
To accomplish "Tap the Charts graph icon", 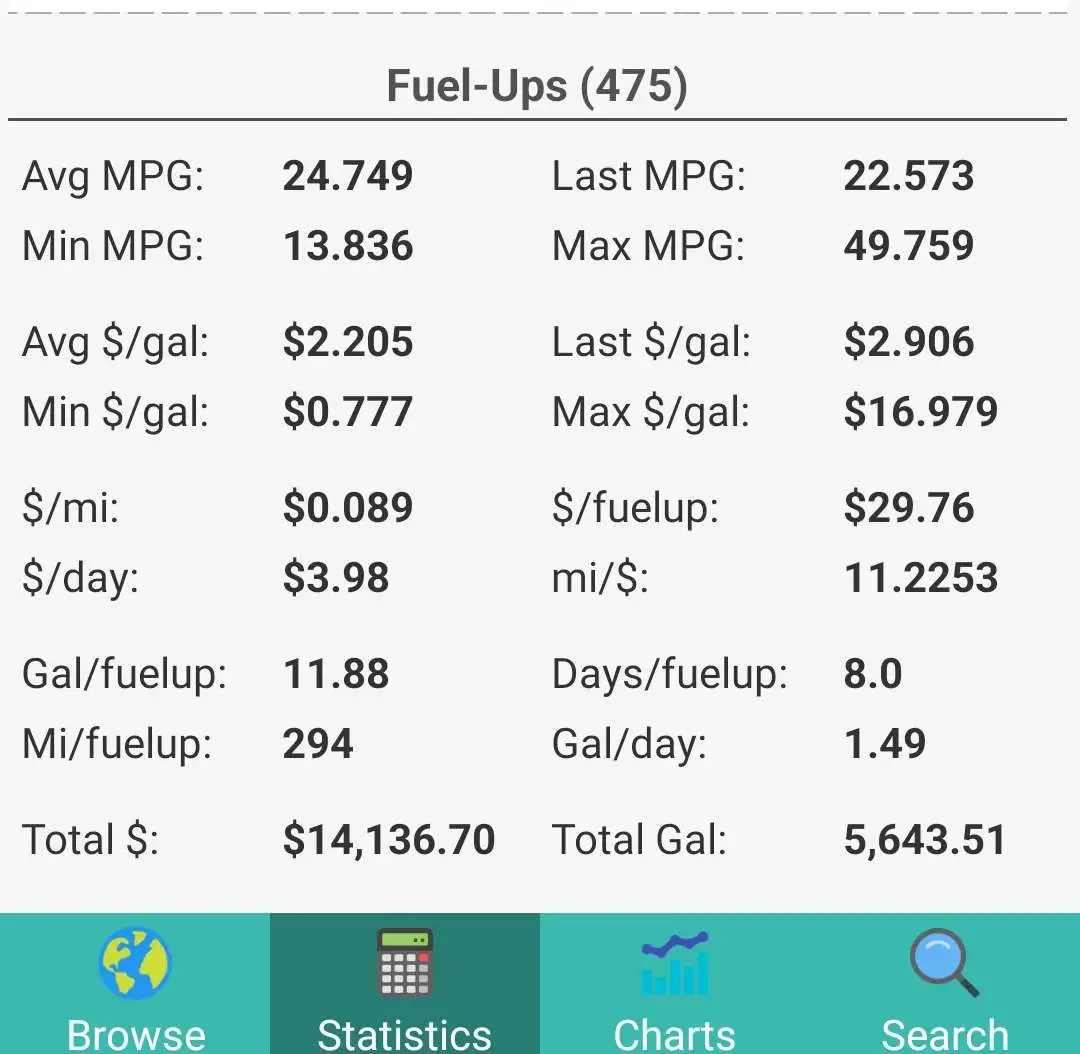I will [x=675, y=963].
